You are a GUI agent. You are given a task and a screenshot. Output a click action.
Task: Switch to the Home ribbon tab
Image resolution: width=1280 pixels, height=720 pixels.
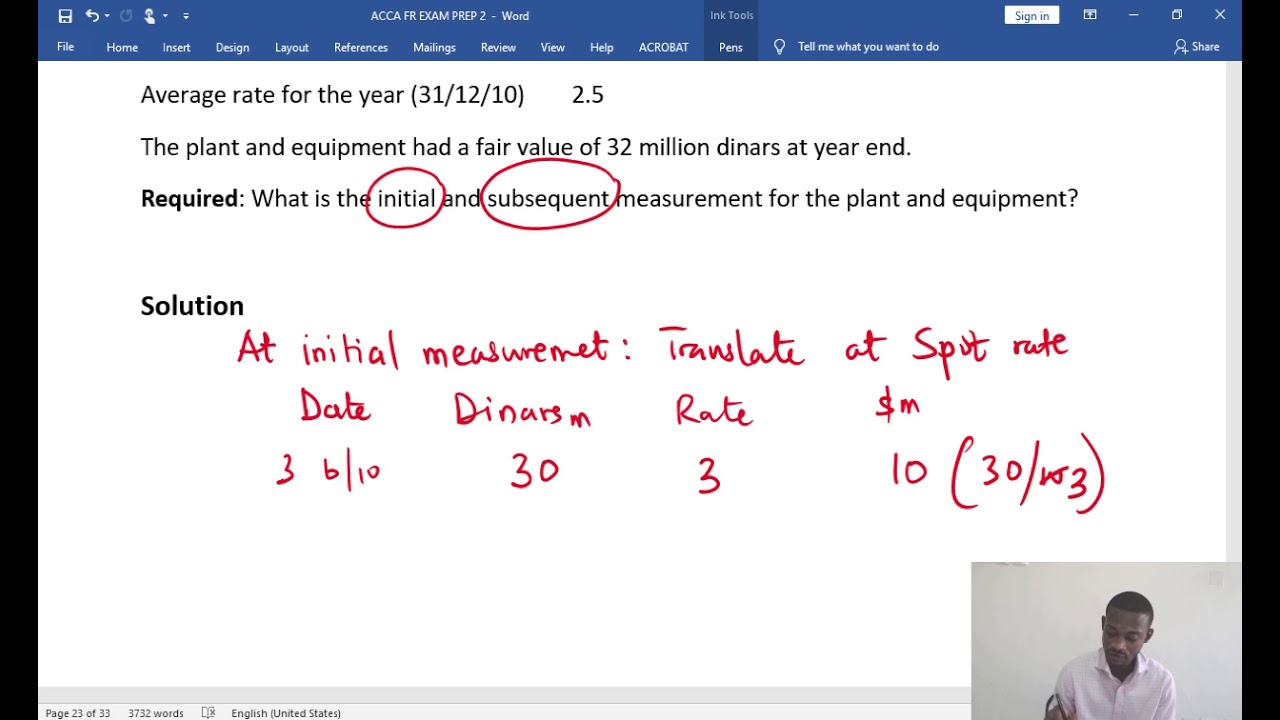[x=122, y=47]
